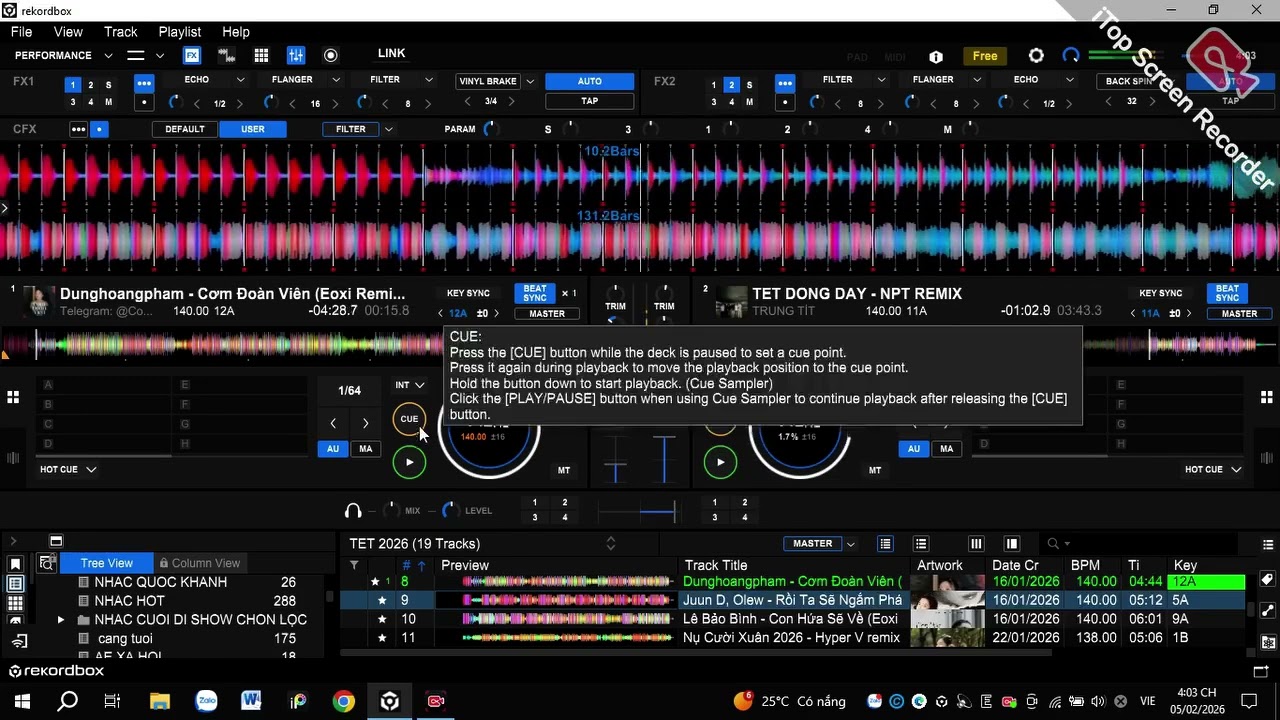Toggle deck 1 BEAT SYNC
1280x720 pixels.
coord(535,293)
